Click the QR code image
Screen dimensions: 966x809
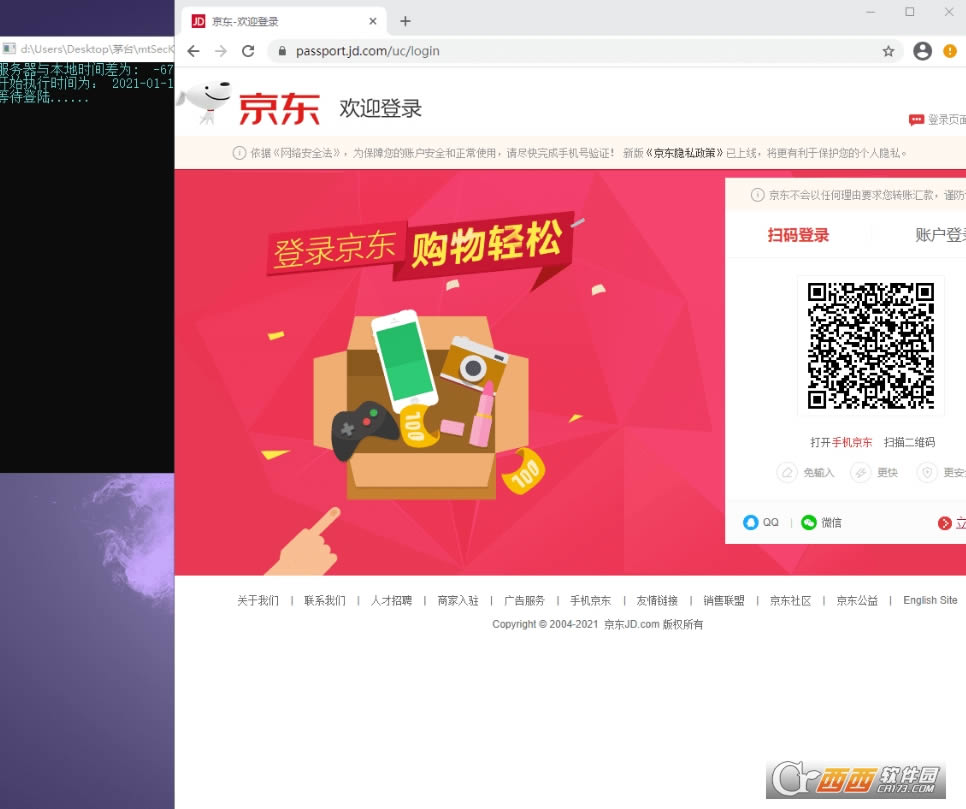tap(871, 345)
